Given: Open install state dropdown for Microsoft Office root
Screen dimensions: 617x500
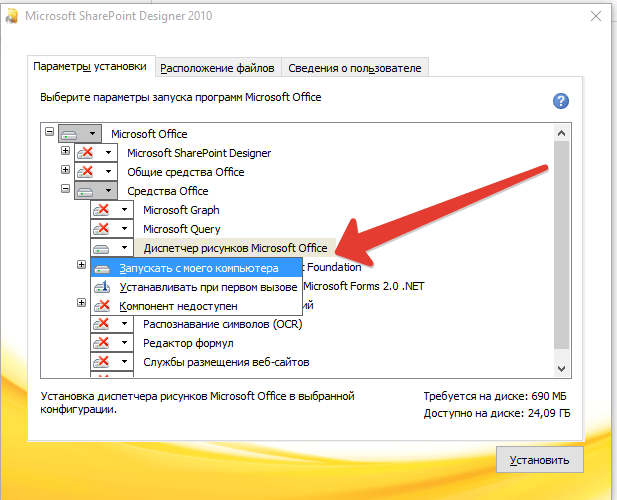Looking at the screenshot, I should [x=80, y=134].
